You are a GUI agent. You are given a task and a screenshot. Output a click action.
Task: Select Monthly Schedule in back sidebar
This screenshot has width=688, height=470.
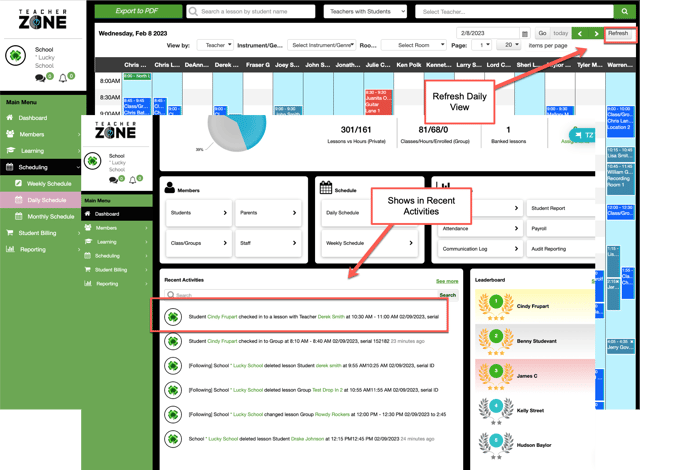40,216
